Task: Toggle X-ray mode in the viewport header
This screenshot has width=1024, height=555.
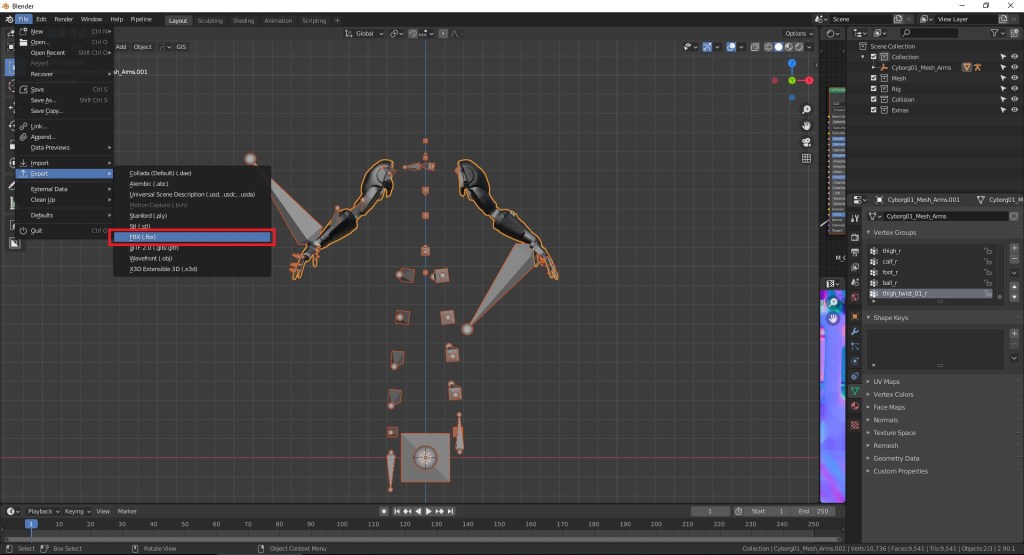Action: pyautogui.click(x=756, y=46)
